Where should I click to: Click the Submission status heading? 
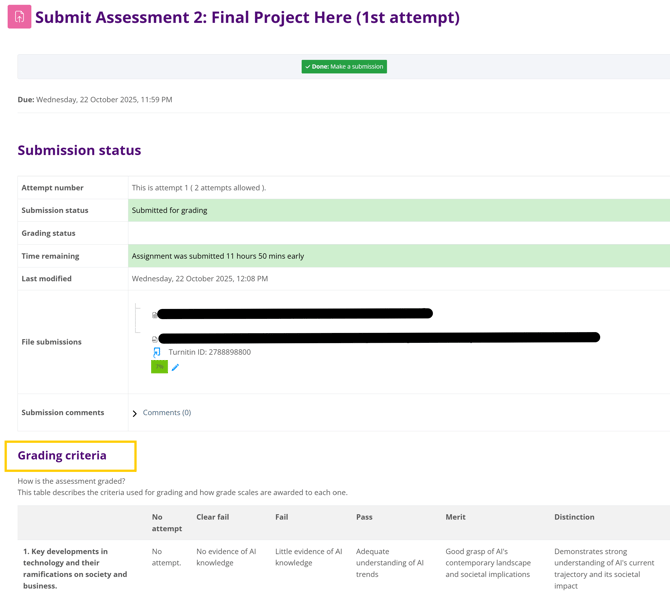(x=79, y=150)
